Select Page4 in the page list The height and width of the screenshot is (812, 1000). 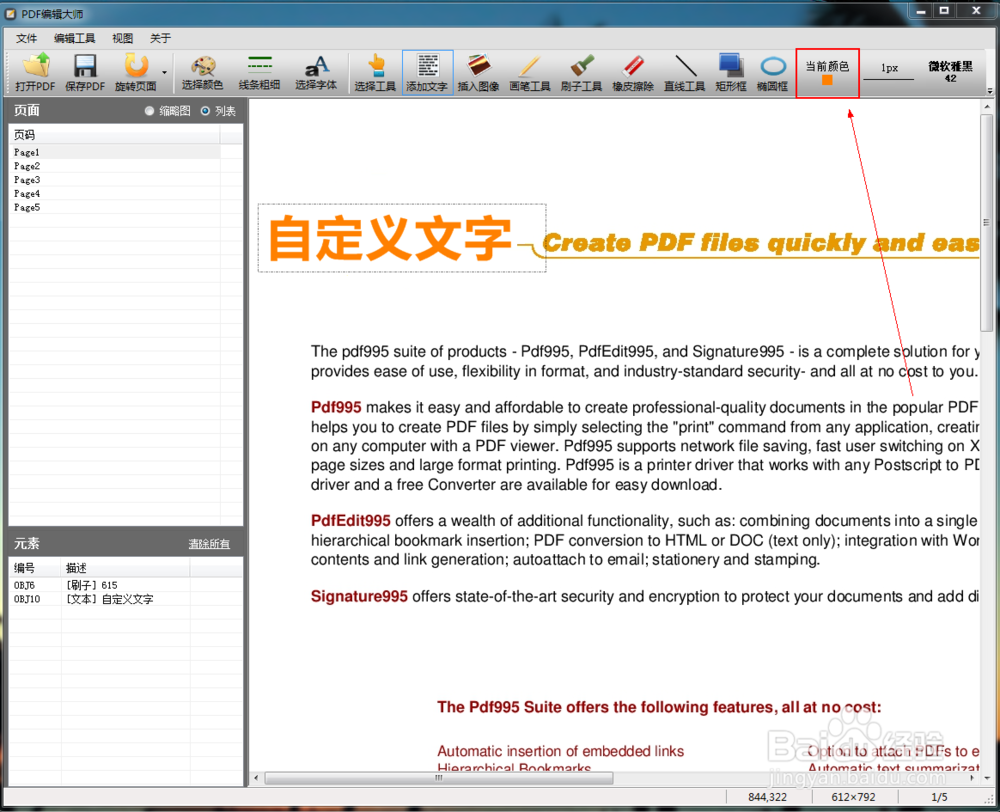[115, 193]
